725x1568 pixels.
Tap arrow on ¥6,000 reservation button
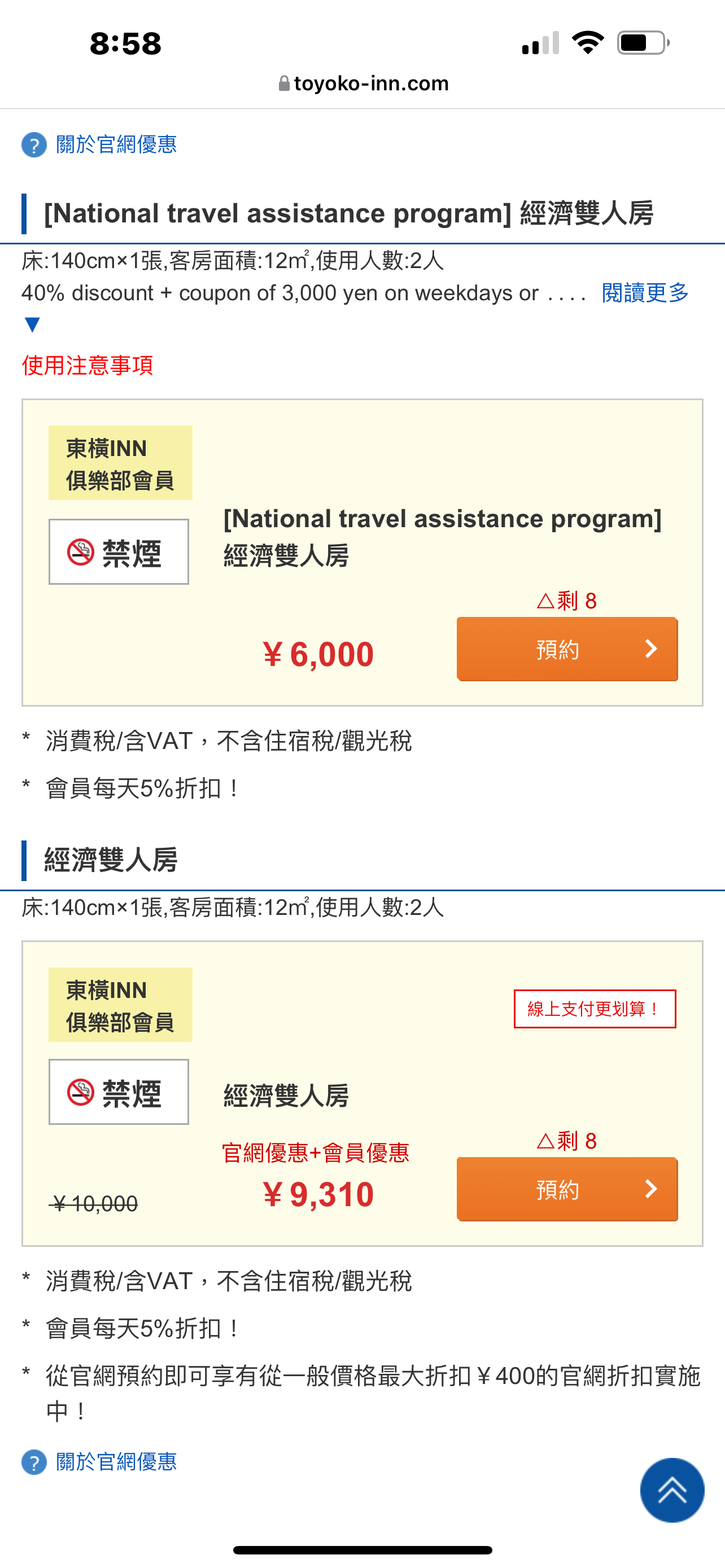[x=650, y=649]
